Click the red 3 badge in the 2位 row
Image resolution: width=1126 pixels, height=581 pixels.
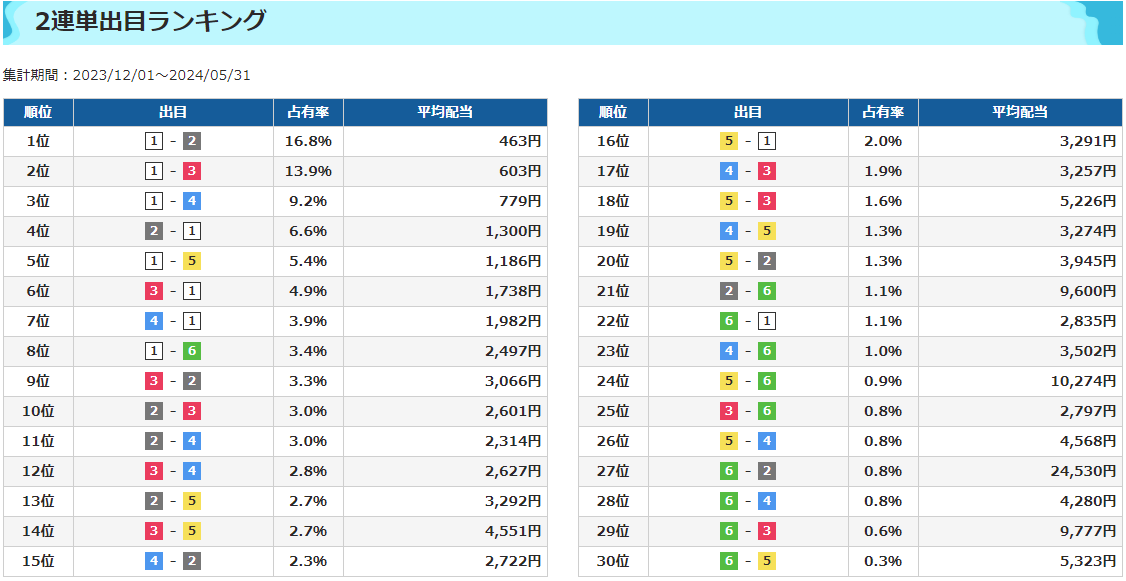[x=192, y=171]
